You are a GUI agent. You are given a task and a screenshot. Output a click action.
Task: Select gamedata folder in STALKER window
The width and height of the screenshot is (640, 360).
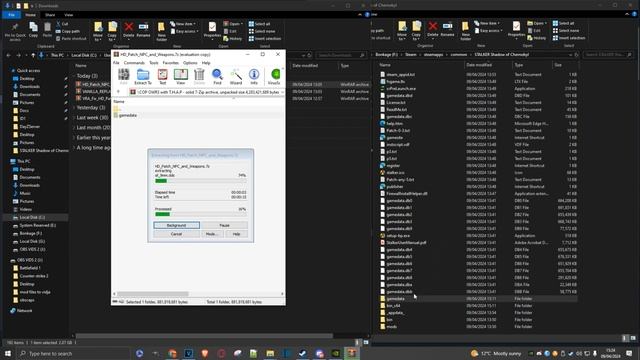pyautogui.click(x=396, y=299)
